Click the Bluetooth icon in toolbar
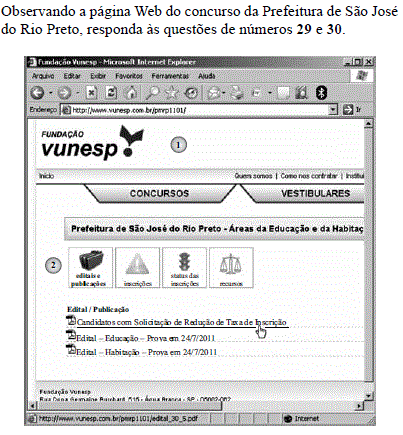Viewport: 403px width, 435px height. pos(321,93)
